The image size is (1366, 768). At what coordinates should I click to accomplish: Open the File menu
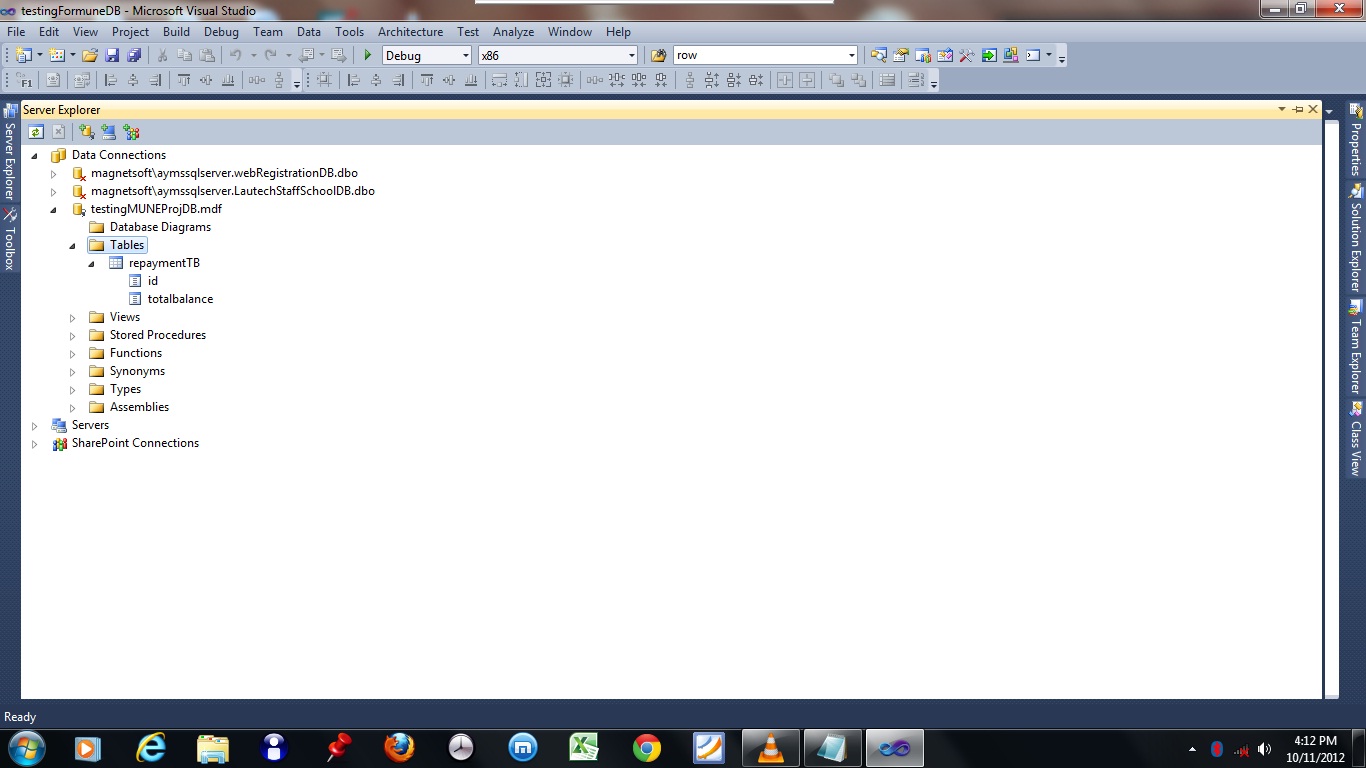(16, 32)
